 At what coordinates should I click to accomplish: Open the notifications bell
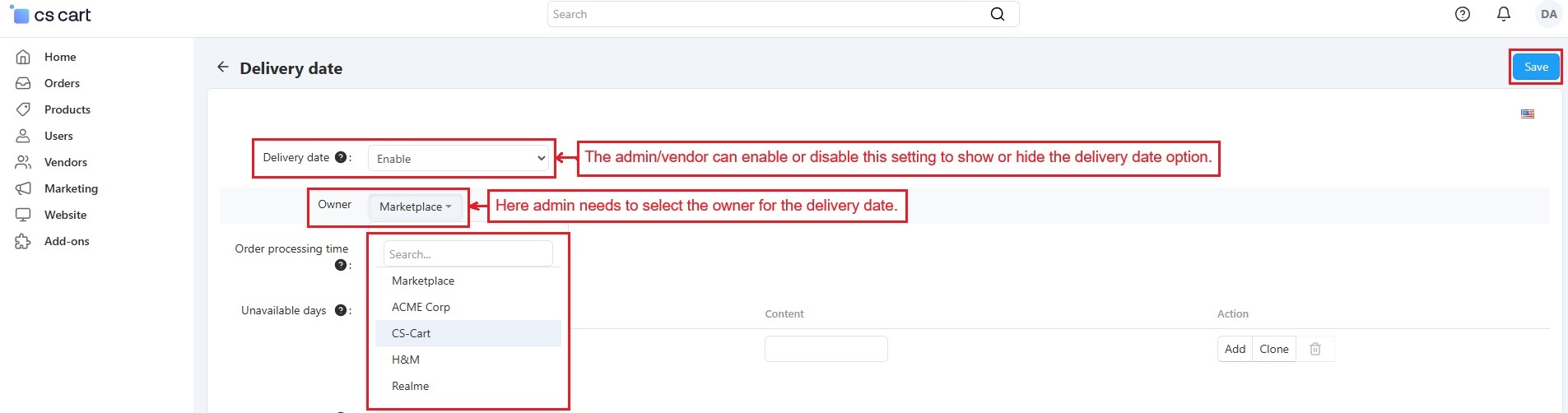coord(1504,14)
